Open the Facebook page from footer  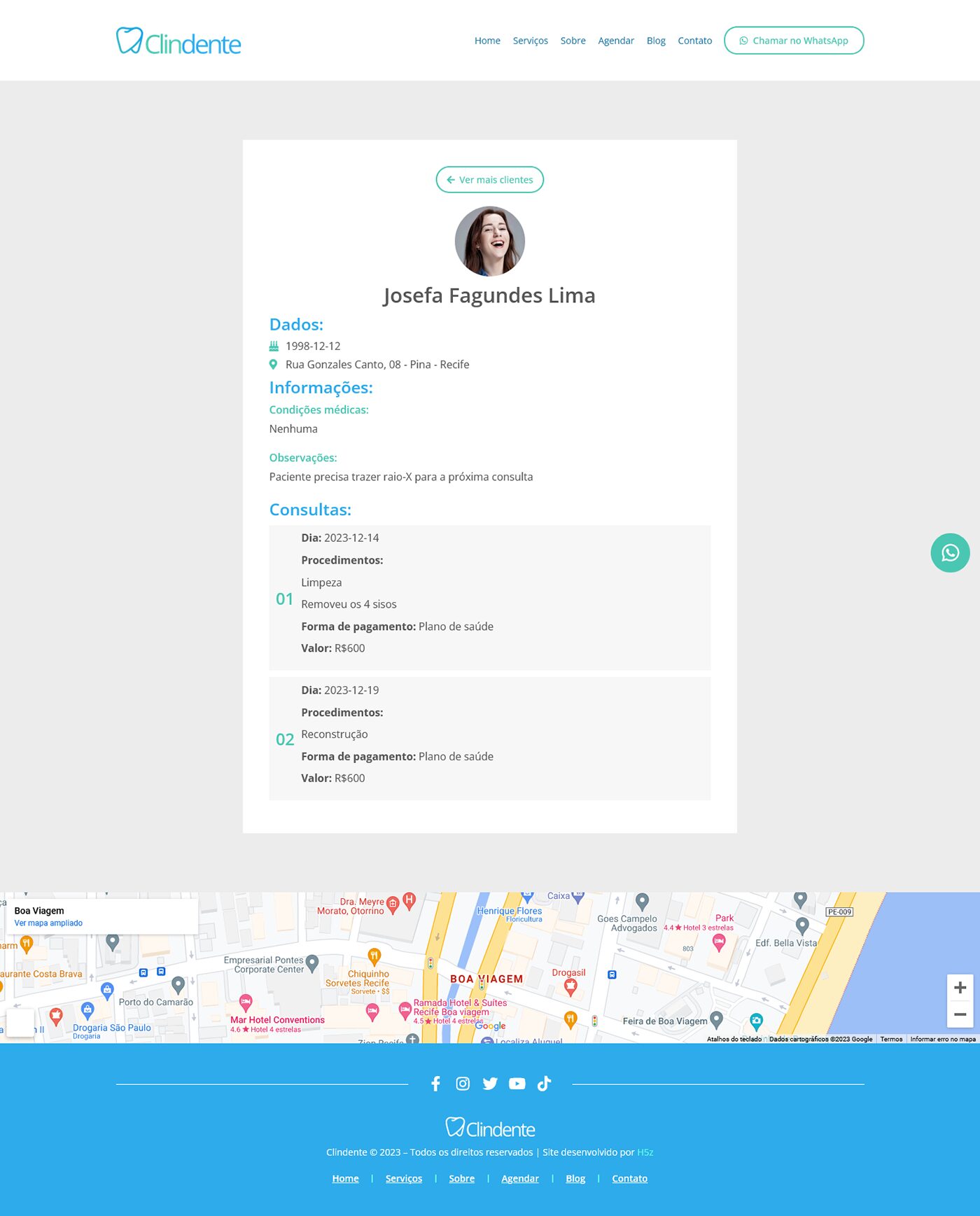point(435,1084)
